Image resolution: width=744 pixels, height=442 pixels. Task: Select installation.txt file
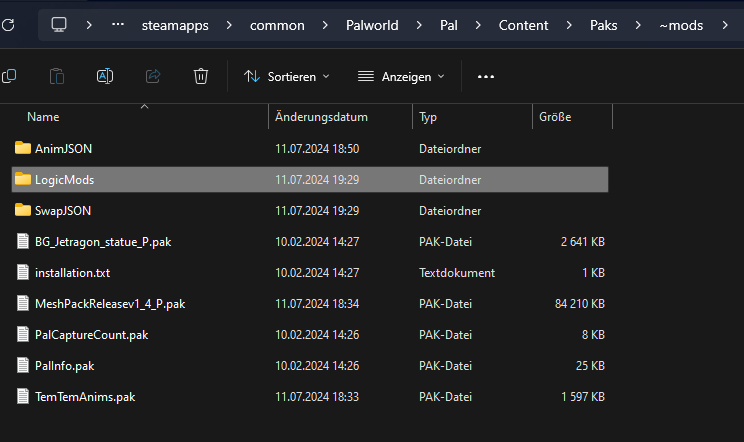[x=72, y=273]
